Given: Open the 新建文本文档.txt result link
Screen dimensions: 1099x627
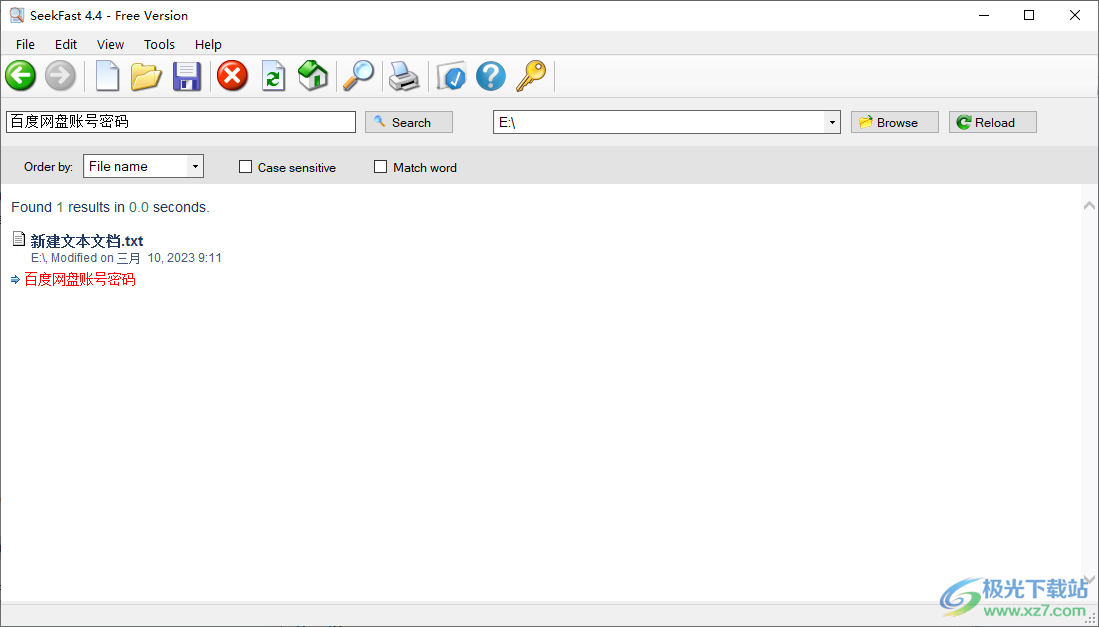Looking at the screenshot, I should (x=87, y=241).
